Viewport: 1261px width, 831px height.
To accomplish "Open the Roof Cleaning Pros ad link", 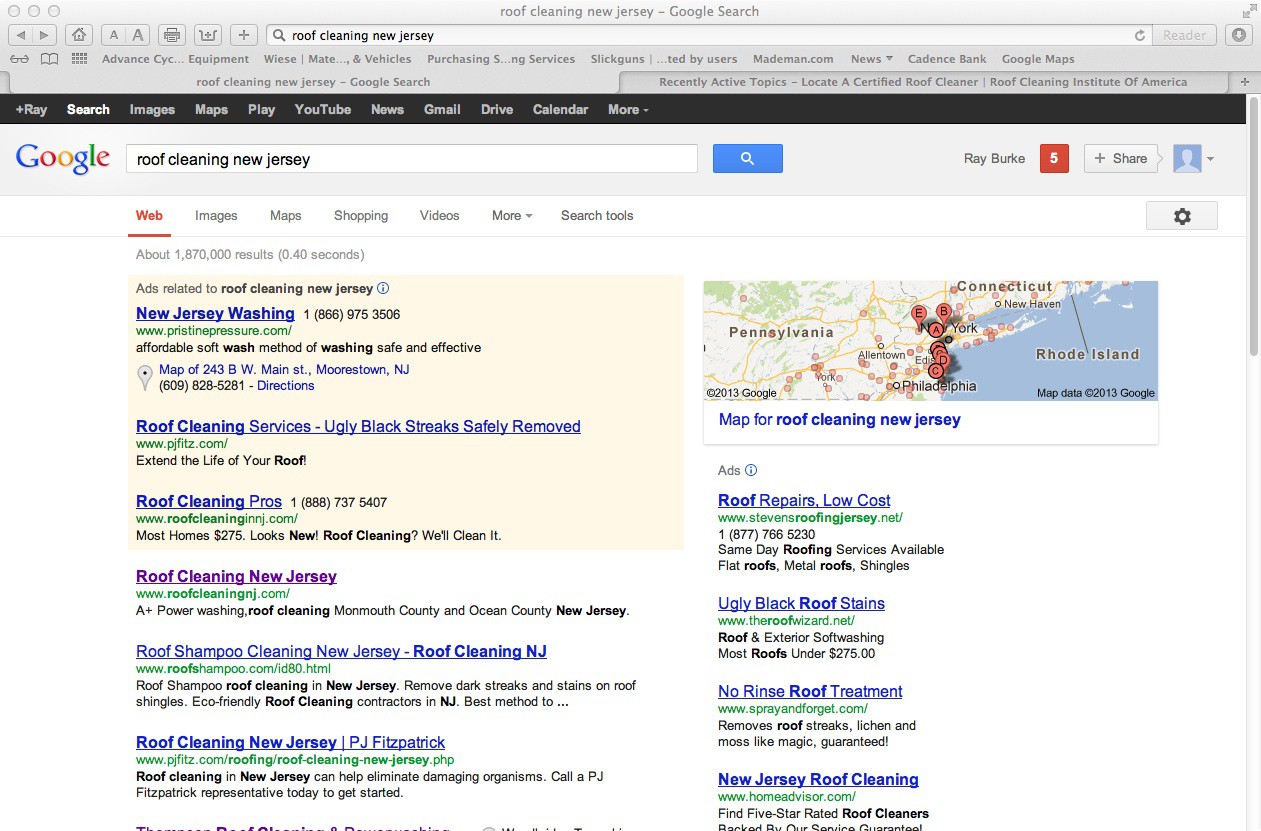I will coord(209,502).
